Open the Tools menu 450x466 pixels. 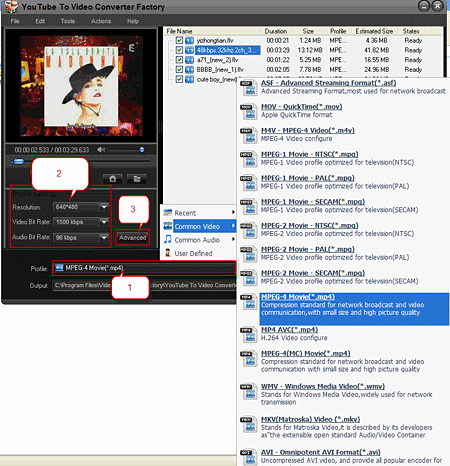[68, 21]
